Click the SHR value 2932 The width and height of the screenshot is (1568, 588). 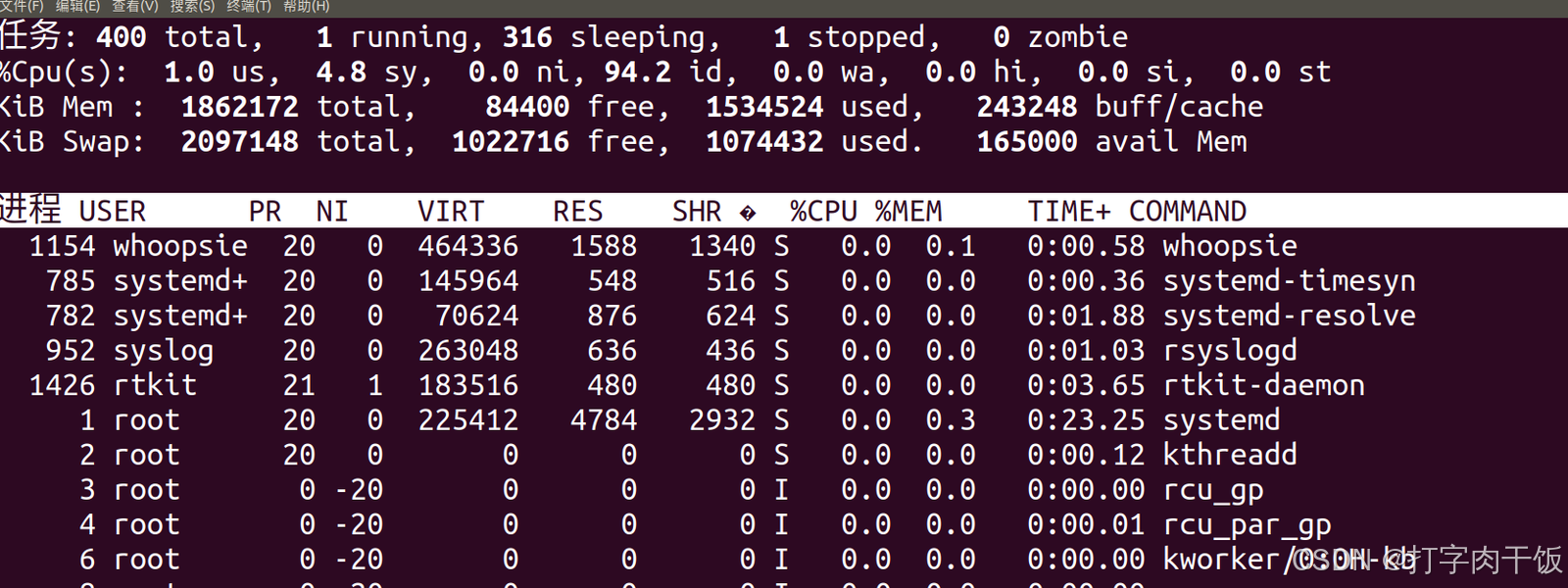point(722,421)
